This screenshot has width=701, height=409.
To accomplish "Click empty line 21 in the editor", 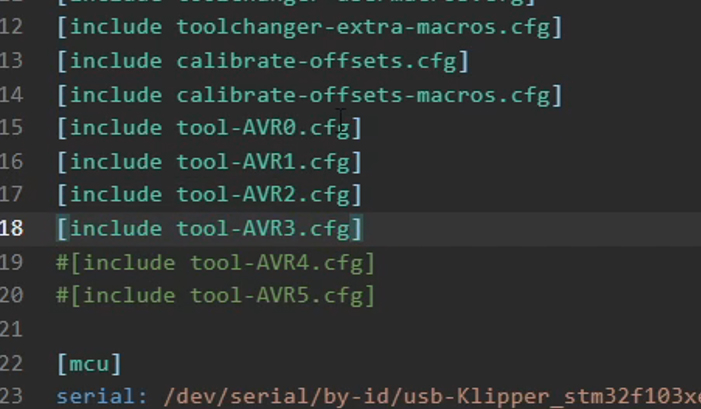I will (300, 329).
